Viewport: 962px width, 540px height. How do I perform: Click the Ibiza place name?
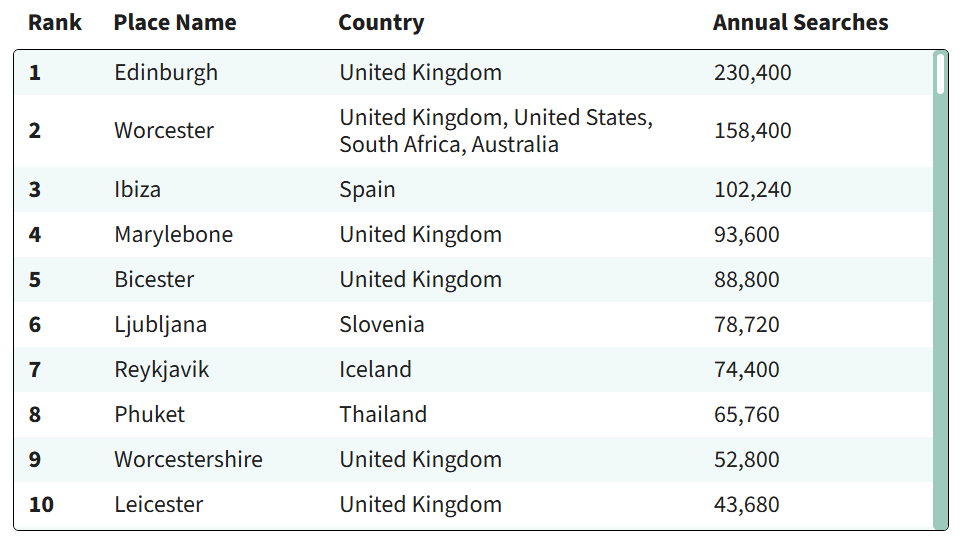137,190
